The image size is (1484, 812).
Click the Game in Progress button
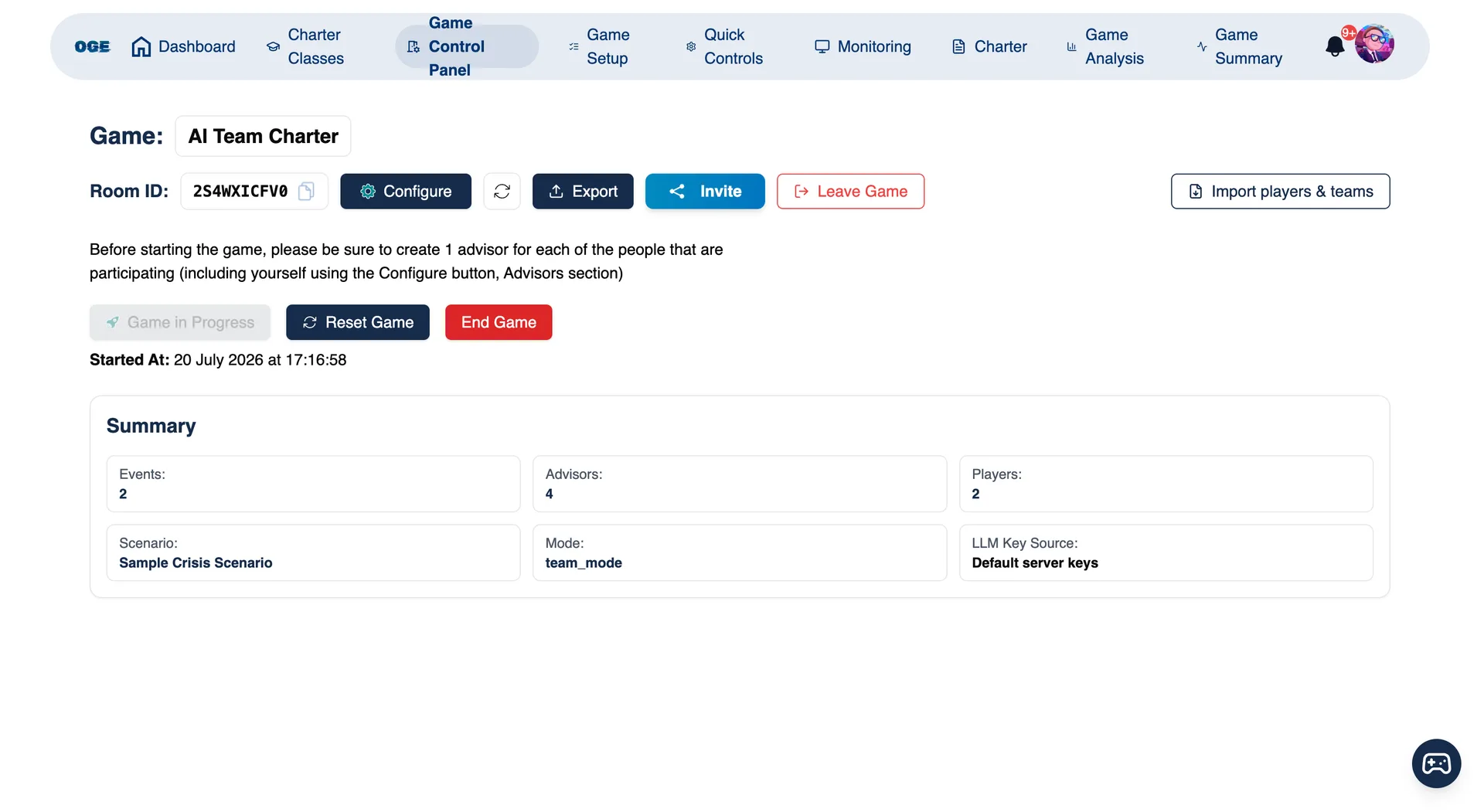point(180,322)
